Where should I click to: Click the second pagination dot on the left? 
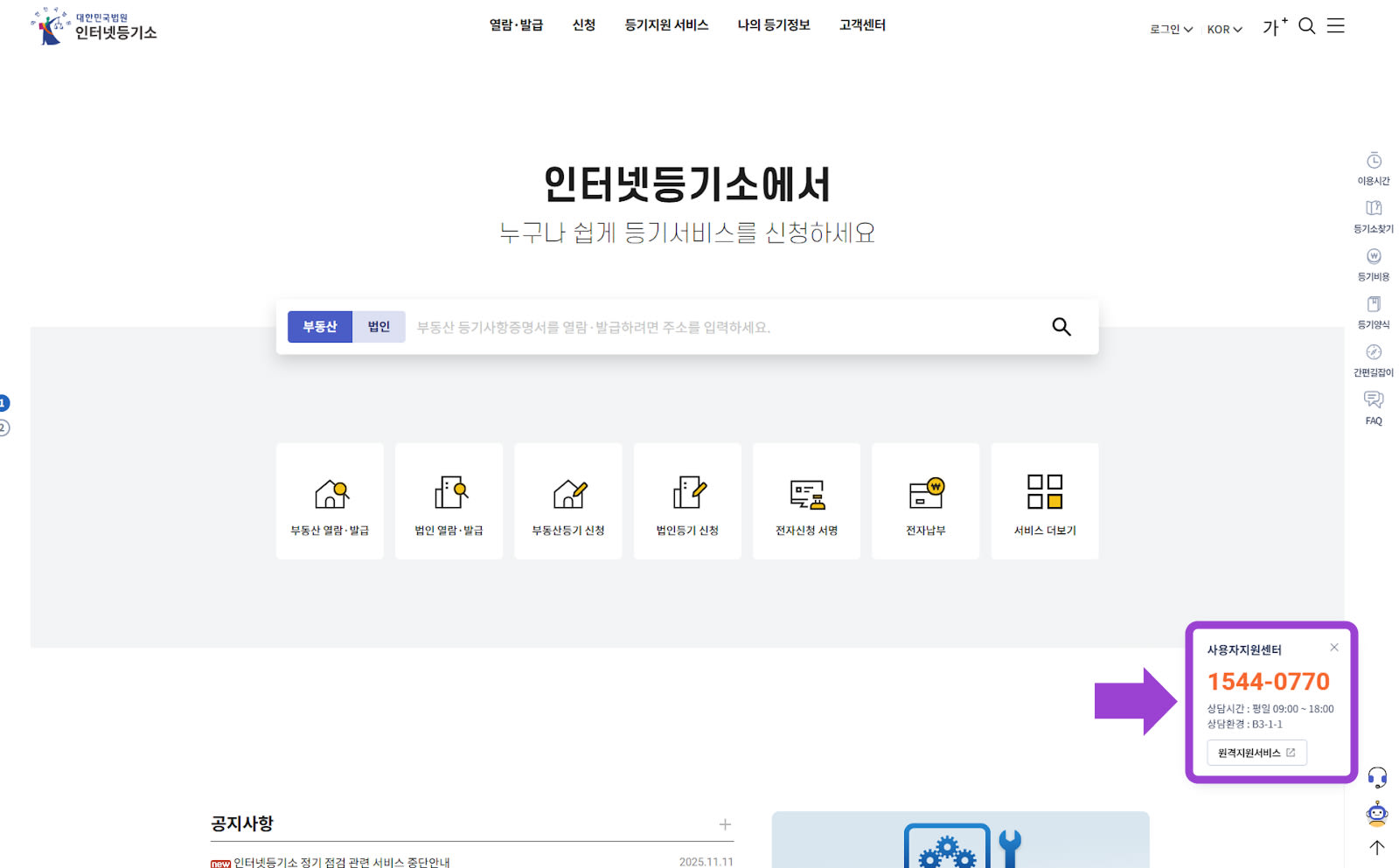coord(3,428)
